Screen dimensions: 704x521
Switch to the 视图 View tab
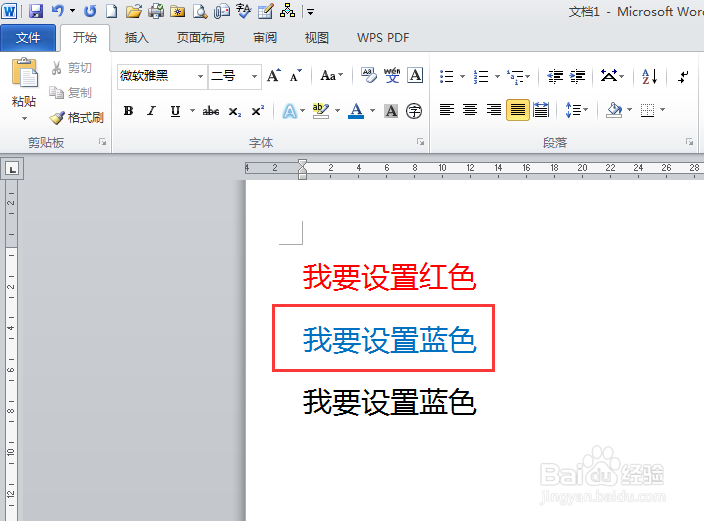[317, 38]
